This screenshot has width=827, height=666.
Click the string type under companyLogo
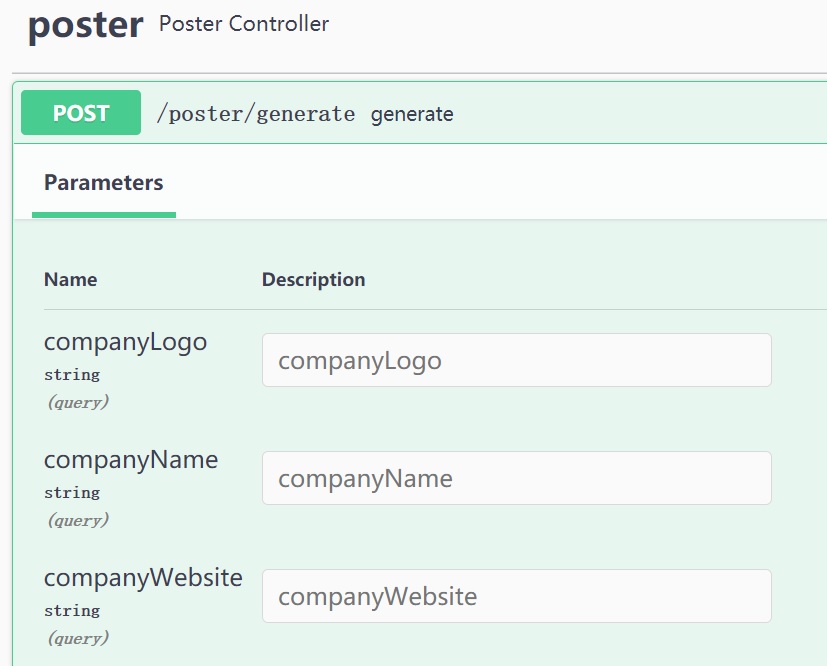tap(72, 375)
